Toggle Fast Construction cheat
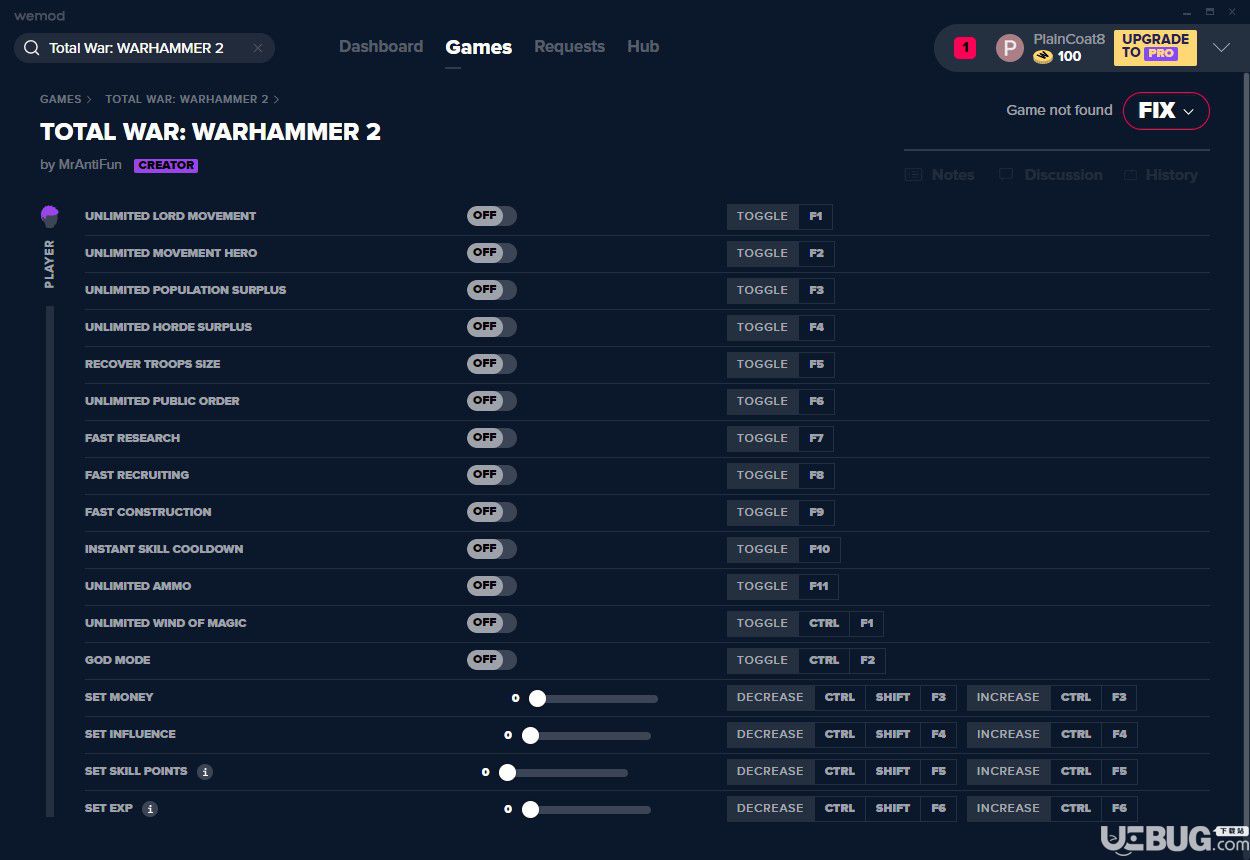This screenshot has width=1250, height=860. [x=492, y=512]
